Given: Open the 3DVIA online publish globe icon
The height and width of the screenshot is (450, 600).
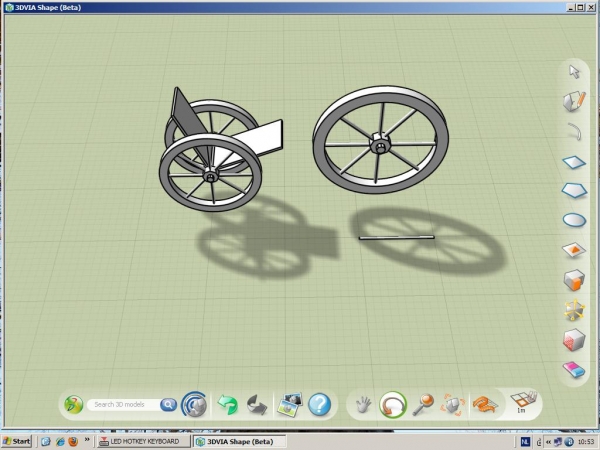Looking at the screenshot, I should [194, 404].
